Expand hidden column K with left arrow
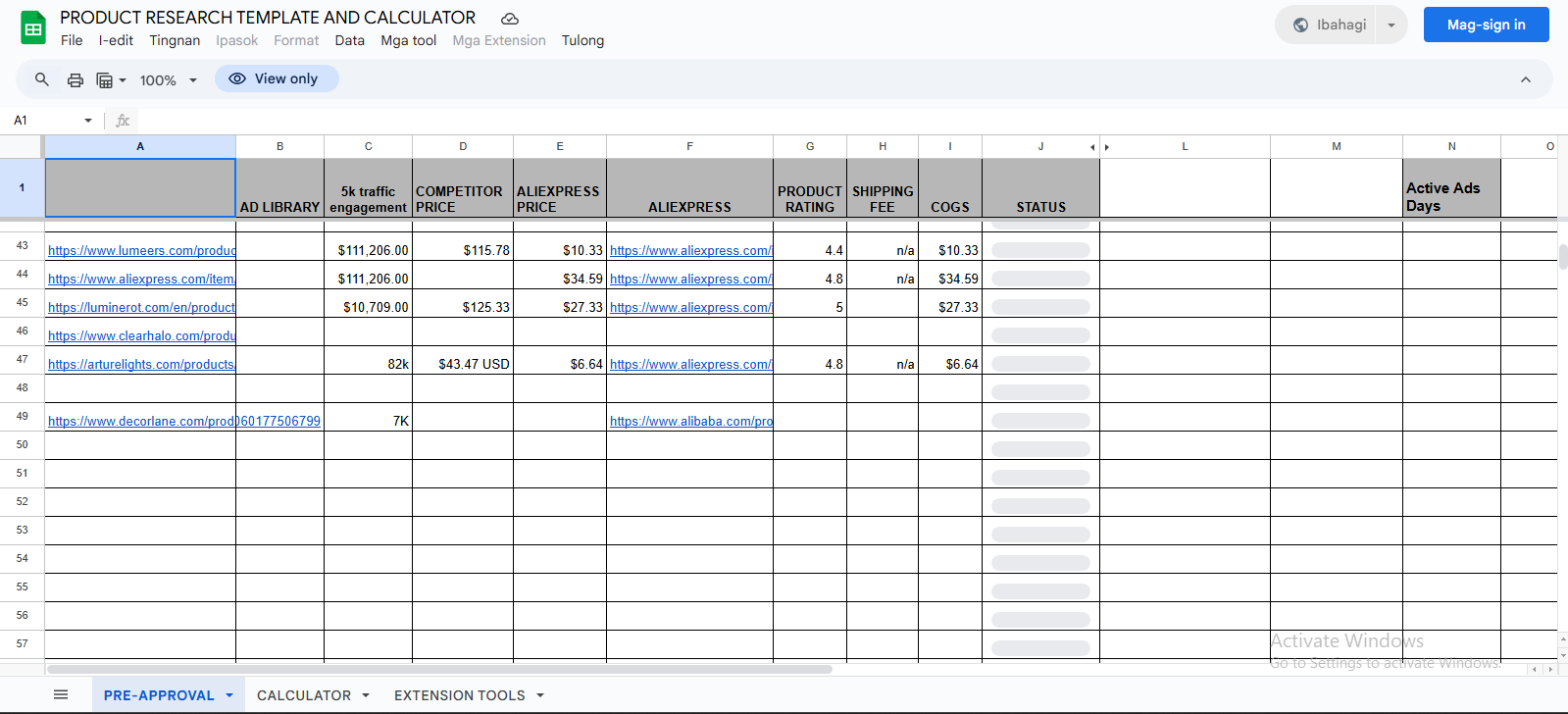This screenshot has width=1568, height=714. pyautogui.click(x=1092, y=147)
